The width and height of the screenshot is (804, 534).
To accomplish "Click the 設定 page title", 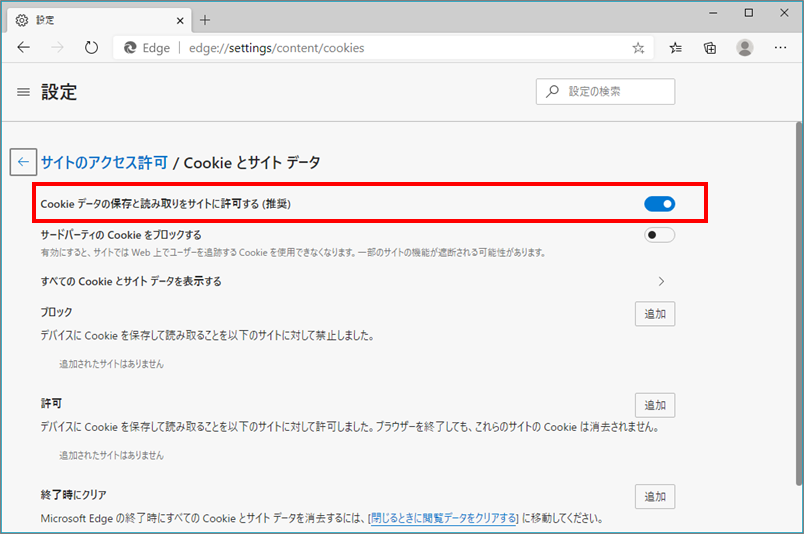I will 59,92.
